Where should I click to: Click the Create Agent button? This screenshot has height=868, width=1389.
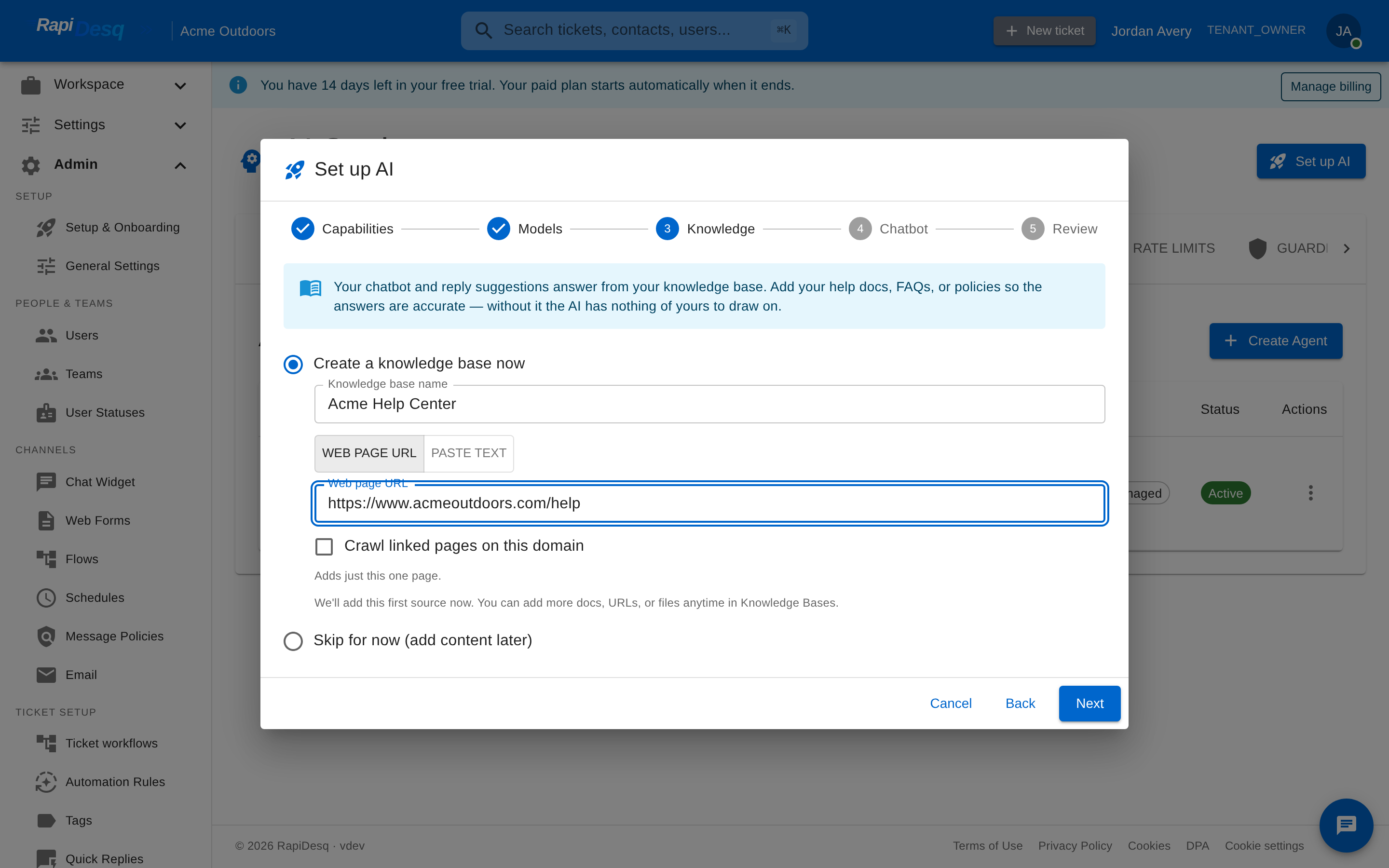(x=1276, y=341)
